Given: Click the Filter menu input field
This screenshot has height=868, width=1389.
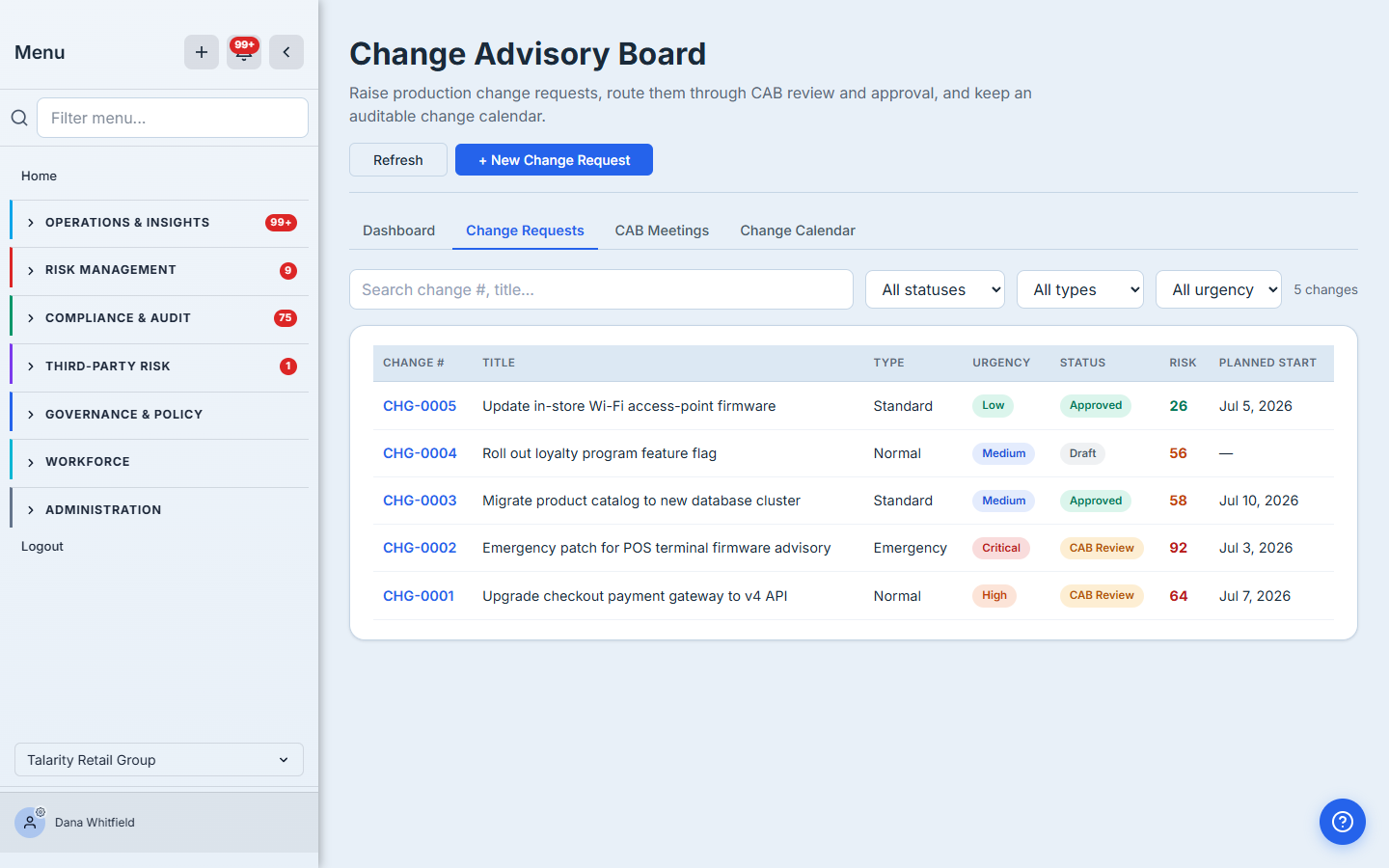Looking at the screenshot, I should pos(173,118).
